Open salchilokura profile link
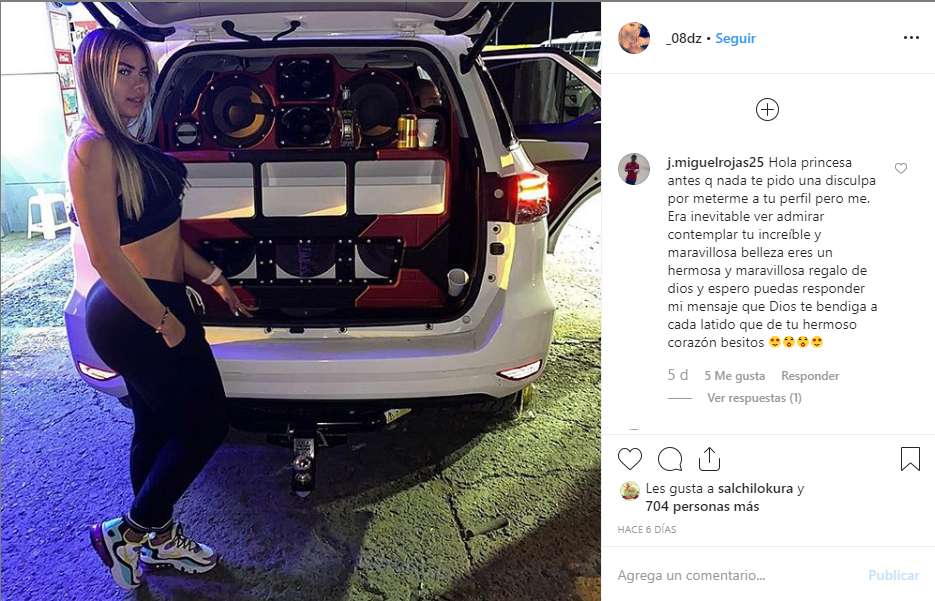The image size is (935, 601). 756,488
